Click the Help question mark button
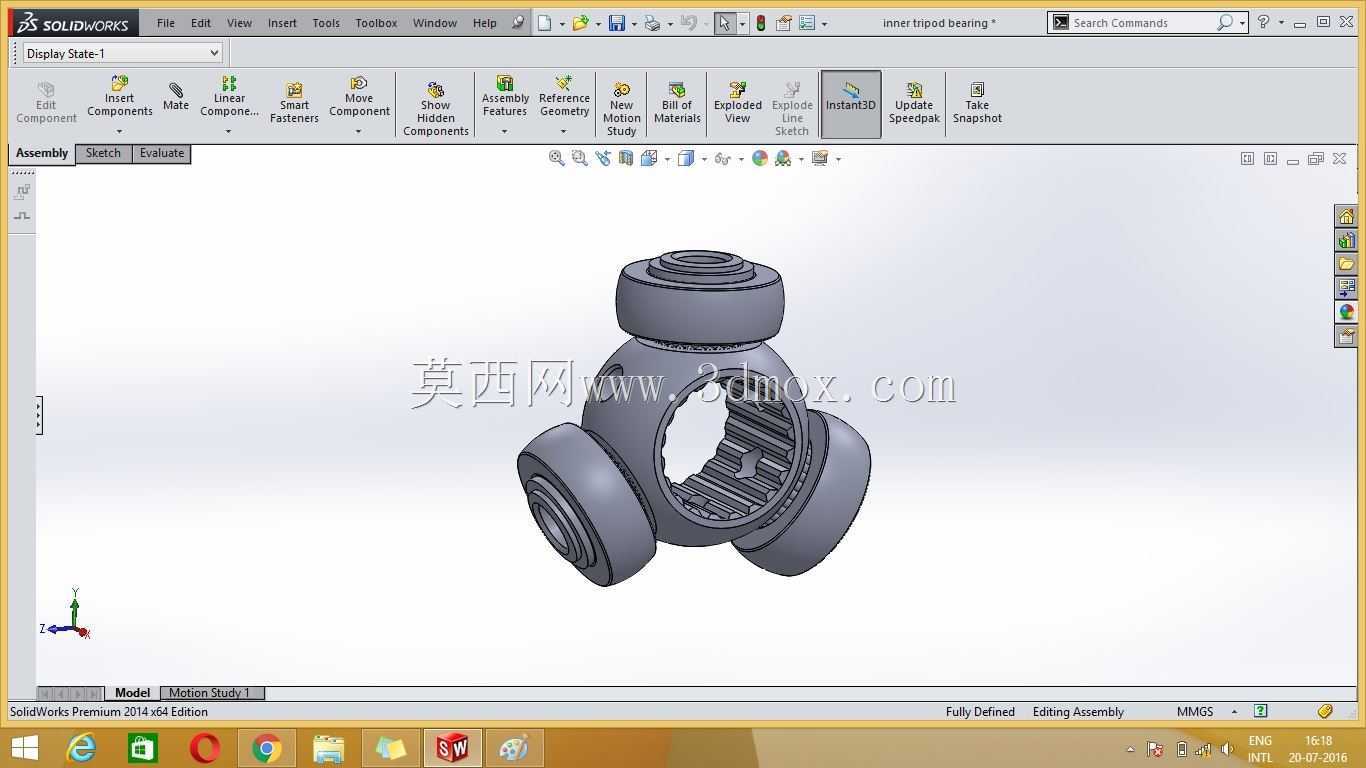This screenshot has height=768, width=1366. (1264, 22)
